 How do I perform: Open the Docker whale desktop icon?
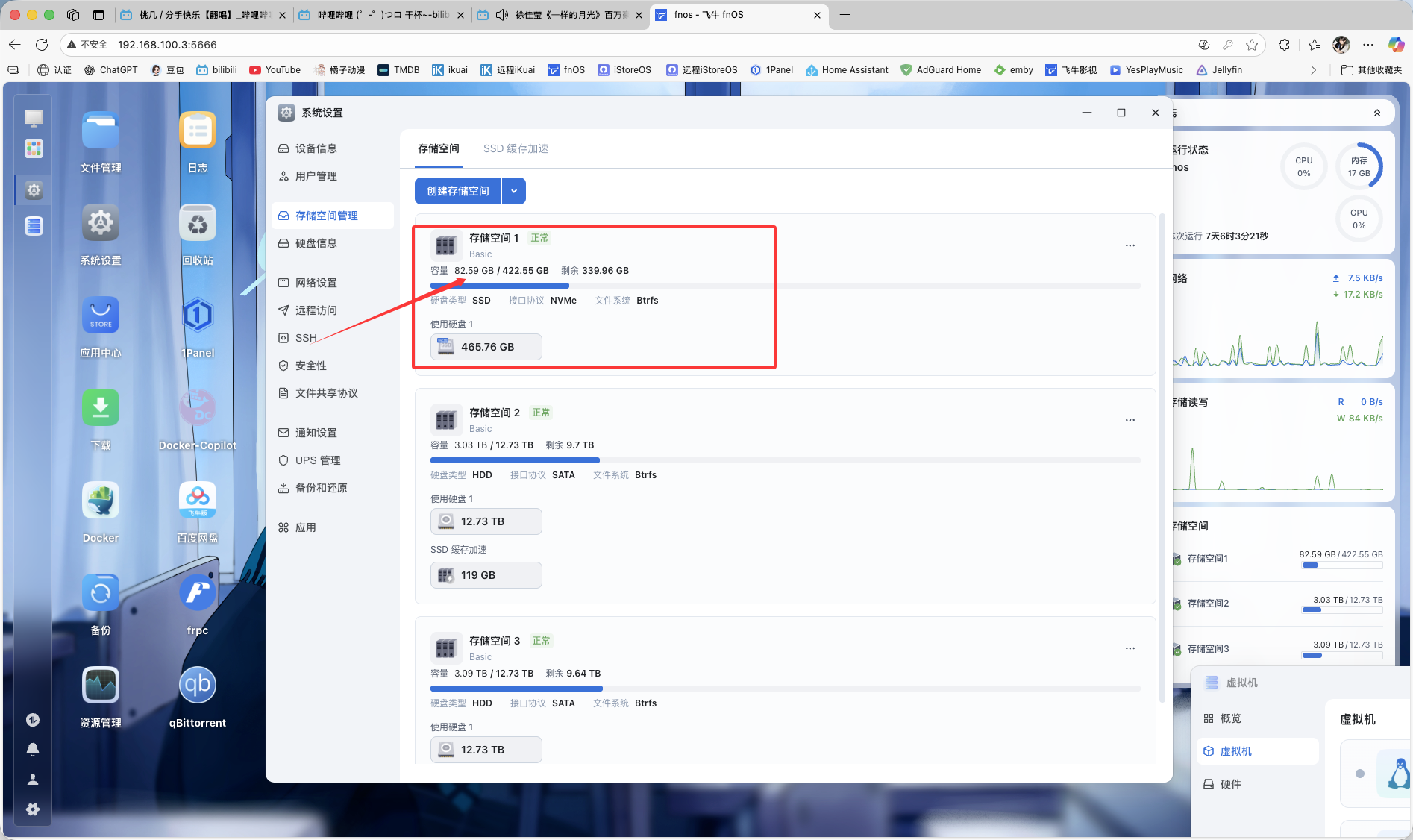[x=101, y=501]
